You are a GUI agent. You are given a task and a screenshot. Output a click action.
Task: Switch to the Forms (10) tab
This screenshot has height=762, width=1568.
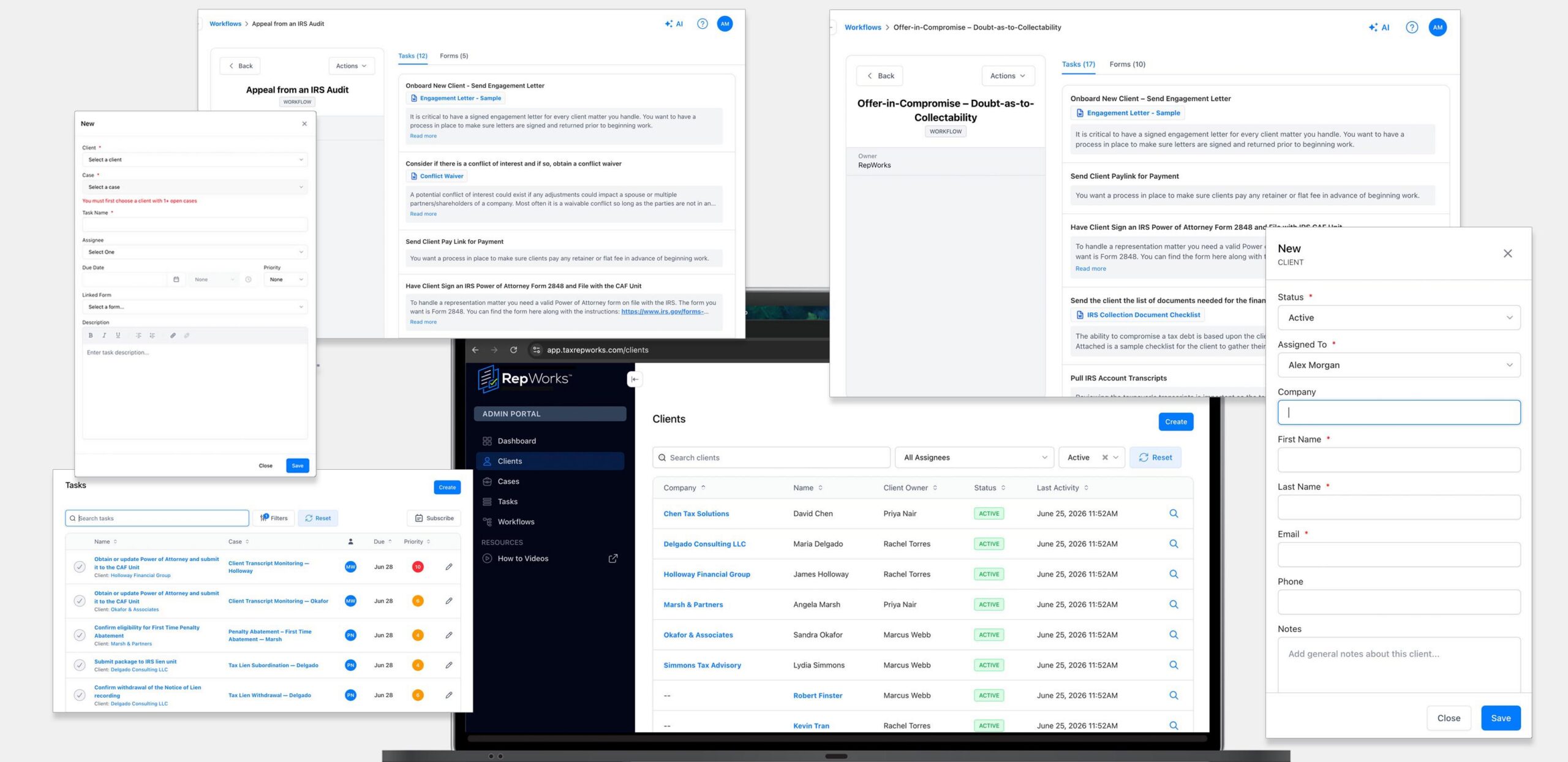point(1127,64)
